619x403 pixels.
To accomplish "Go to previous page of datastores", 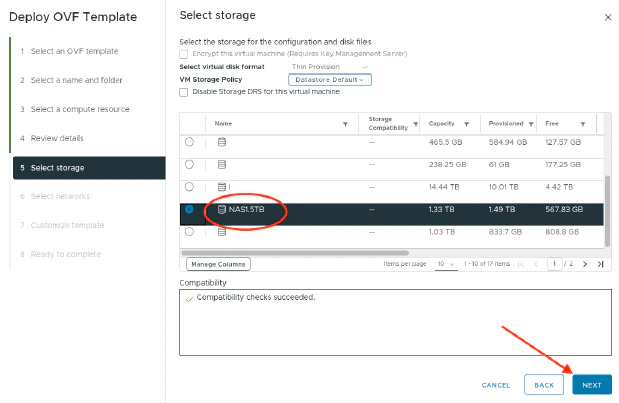I will tap(536, 264).
